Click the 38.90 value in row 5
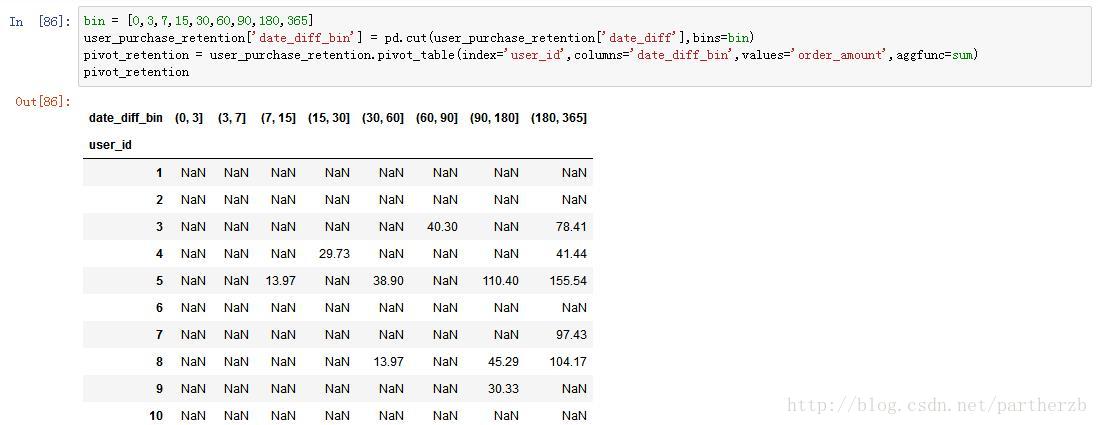The height and width of the screenshot is (425, 1098). click(388, 281)
